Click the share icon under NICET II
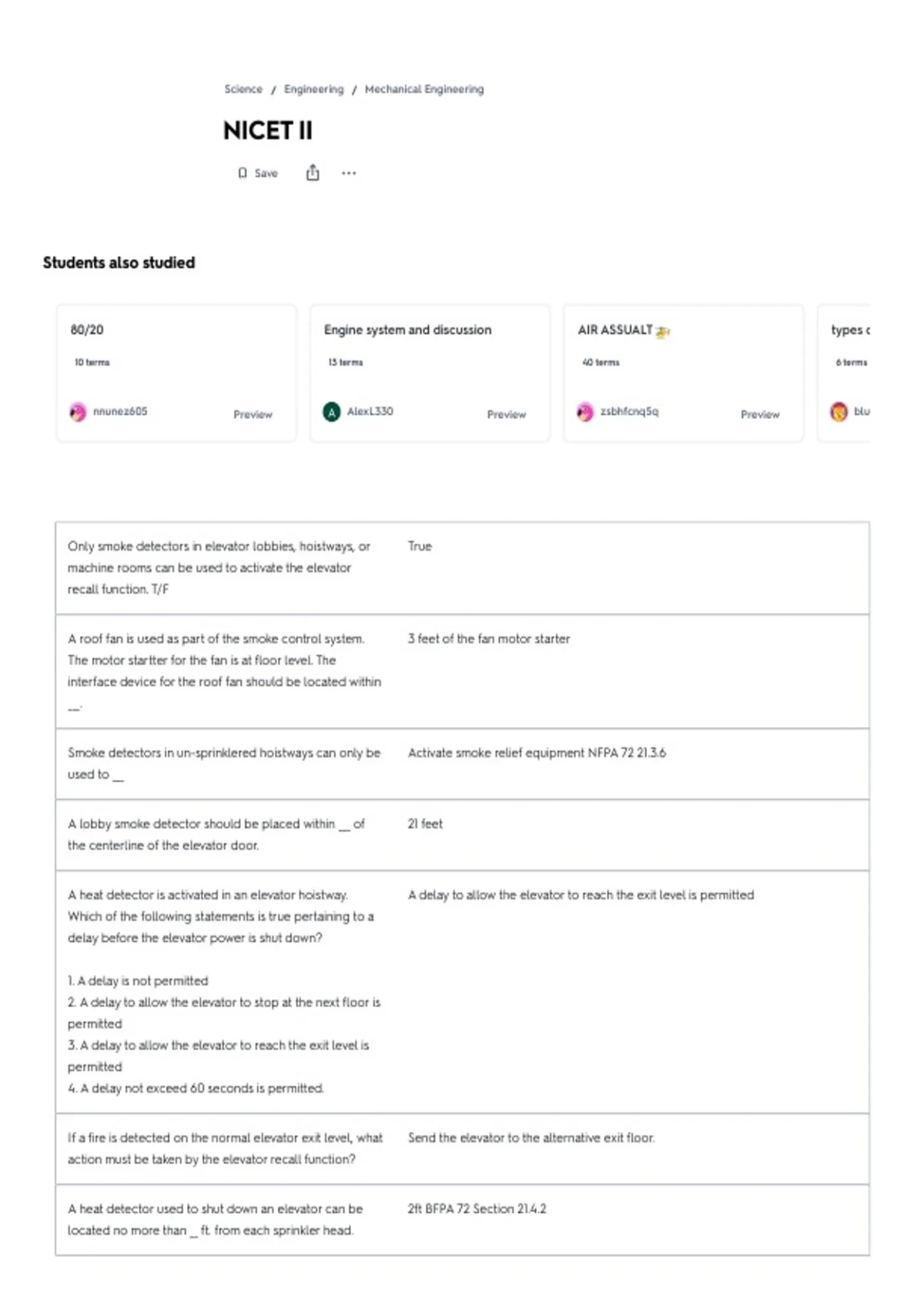Image resolution: width=924 pixels, height=1309 pixels. pos(313,172)
